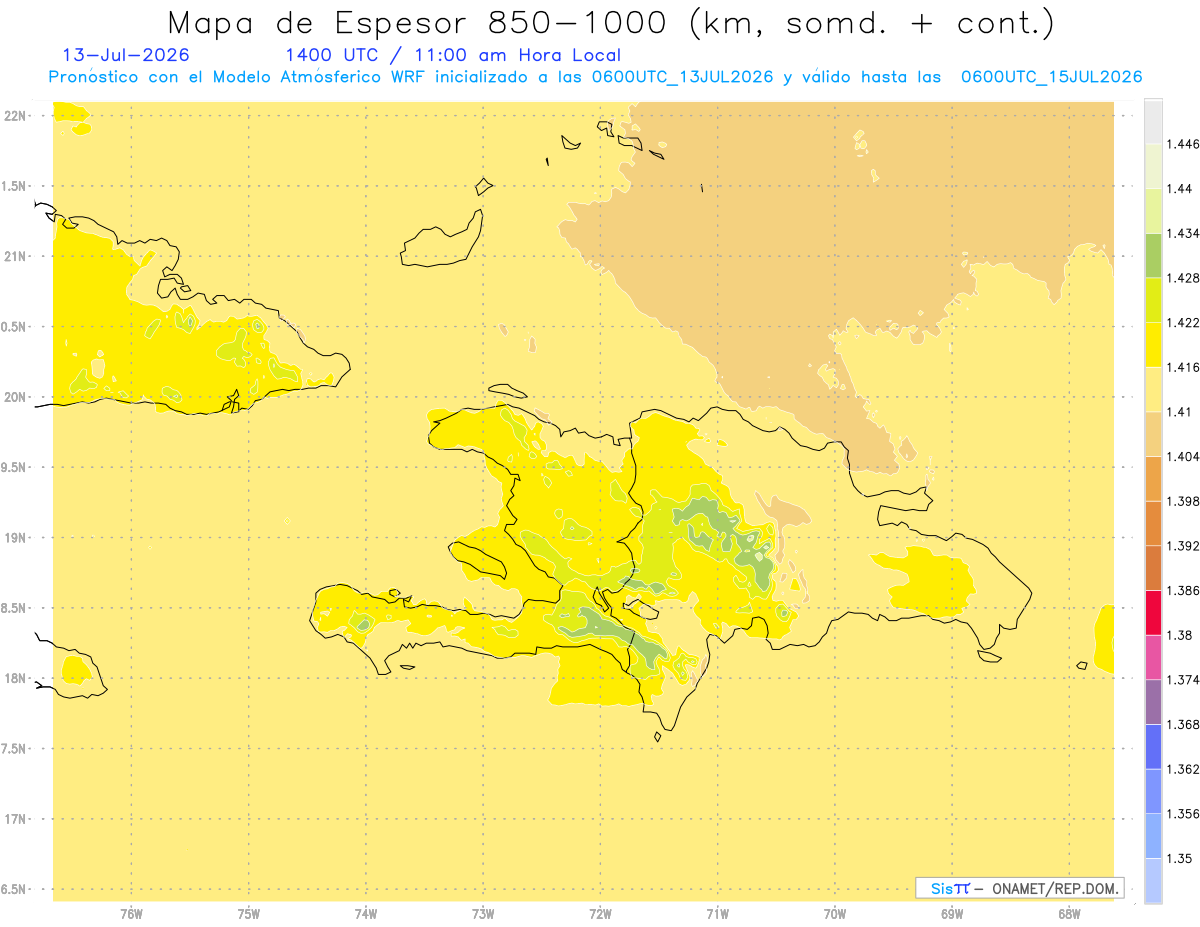The height and width of the screenshot is (927, 1200).
Task: Click the 20N latitude axis label
Action: (16, 397)
